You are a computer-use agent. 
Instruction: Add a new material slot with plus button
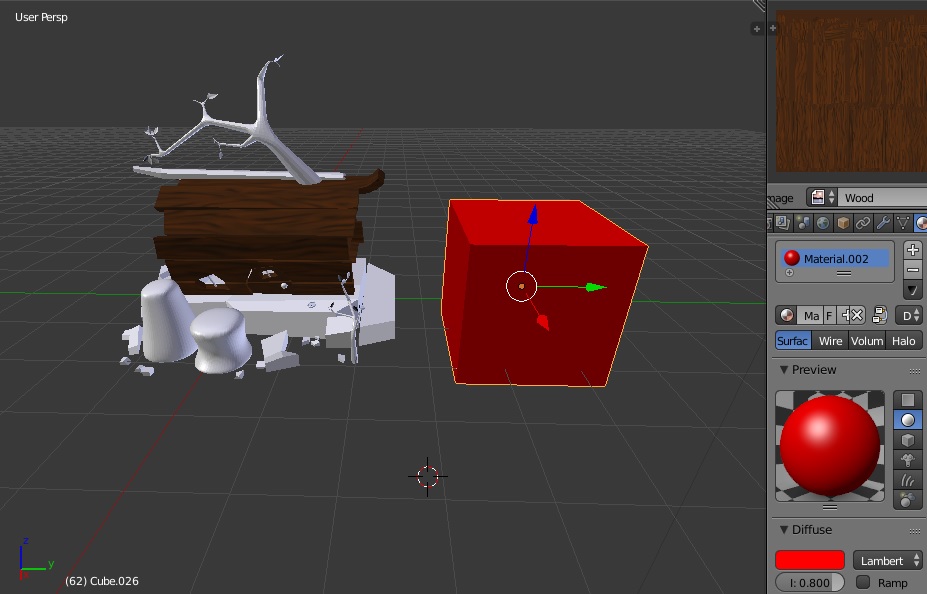912,250
